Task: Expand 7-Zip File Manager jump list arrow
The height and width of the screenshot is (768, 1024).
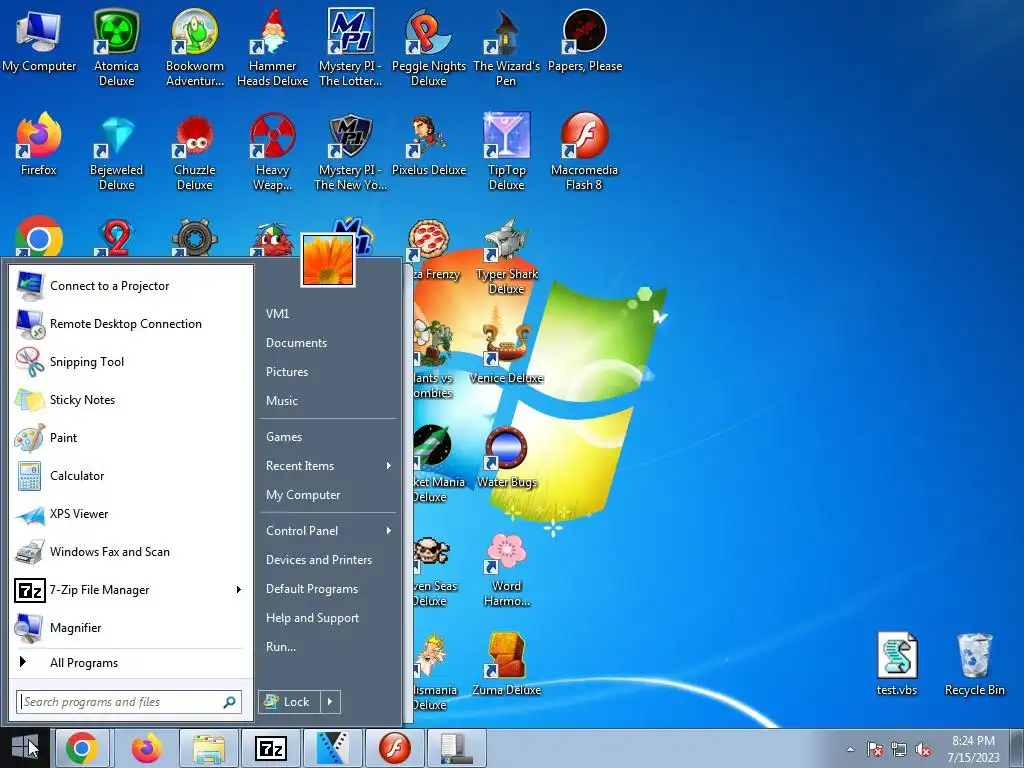Action: (x=238, y=590)
